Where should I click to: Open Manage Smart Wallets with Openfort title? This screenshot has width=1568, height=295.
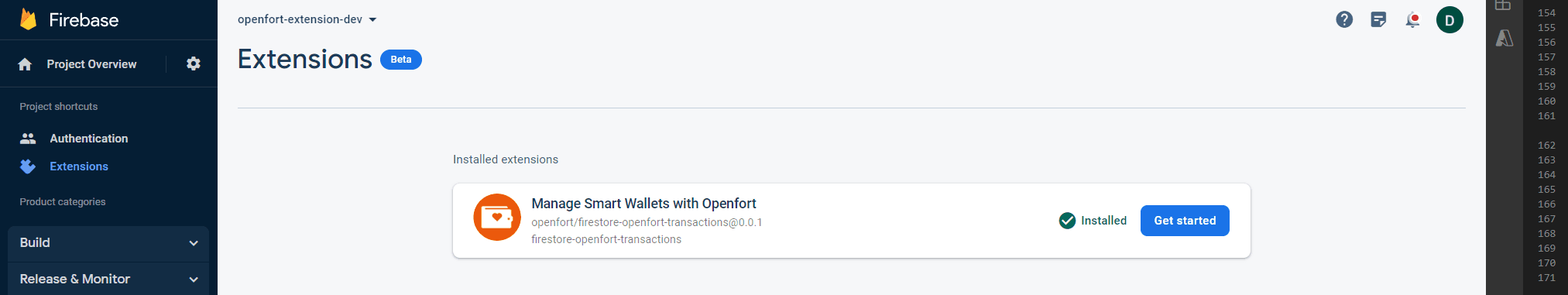tap(643, 204)
